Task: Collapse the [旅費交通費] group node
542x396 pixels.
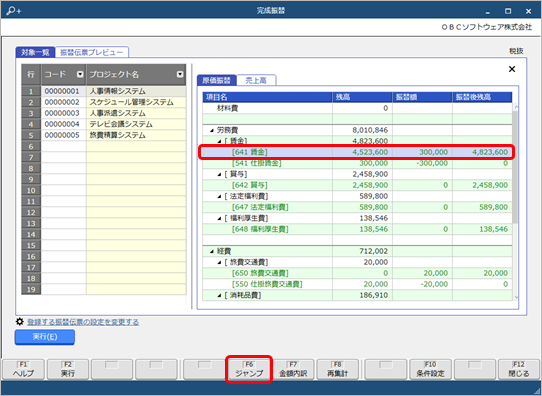Action: (219, 263)
